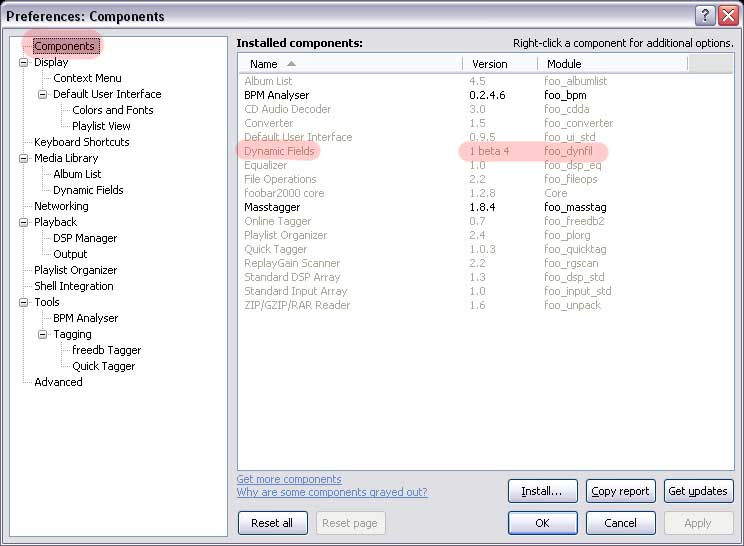The height and width of the screenshot is (546, 744).
Task: Select the ReplayGain Scanner row
Action: pyautogui.click(x=485, y=263)
